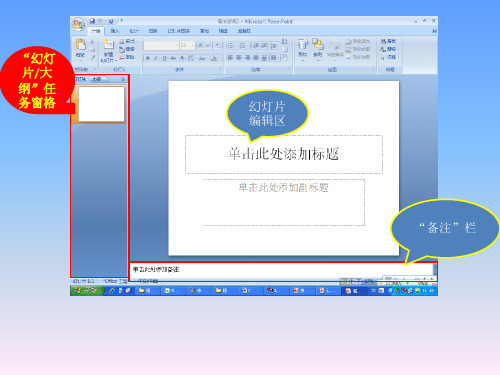Click the New Slide icon
This screenshot has width=500, height=375.
[x=108, y=44]
